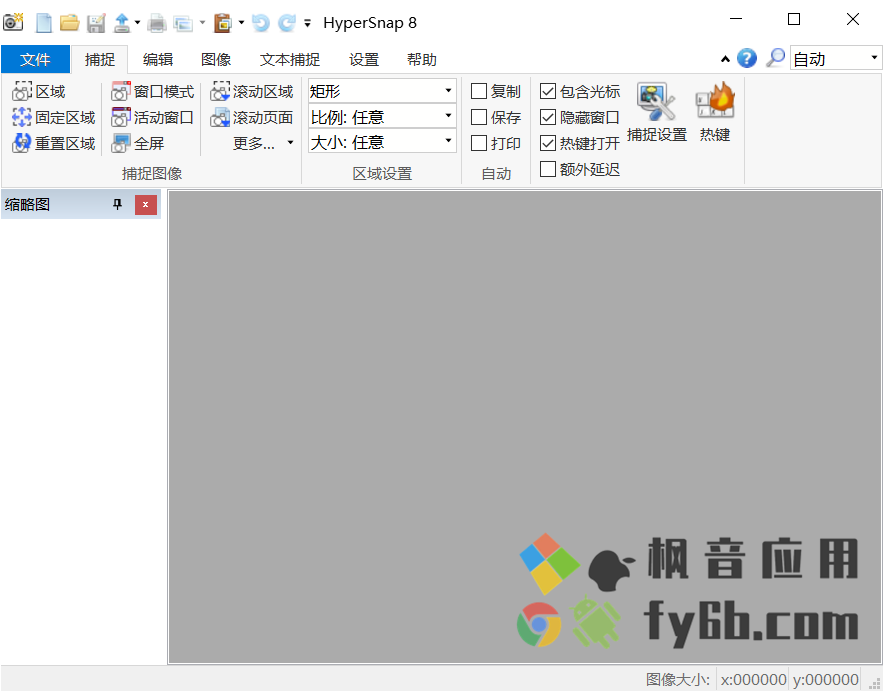This screenshot has width=884, height=692.
Task: Expand the dropdown arrow after the print icons
Action: pyautogui.click(x=202, y=23)
